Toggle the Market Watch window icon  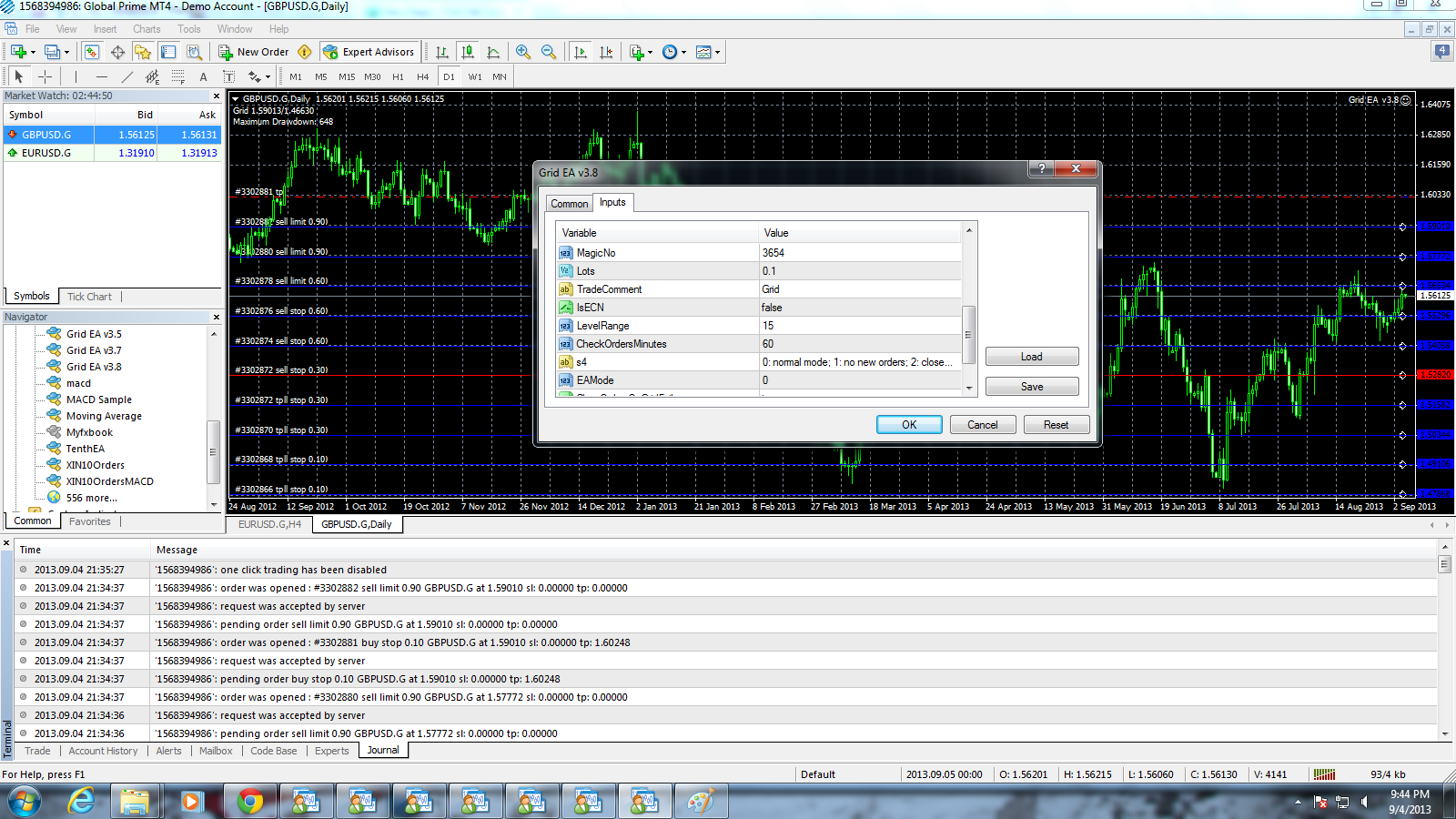(92, 52)
